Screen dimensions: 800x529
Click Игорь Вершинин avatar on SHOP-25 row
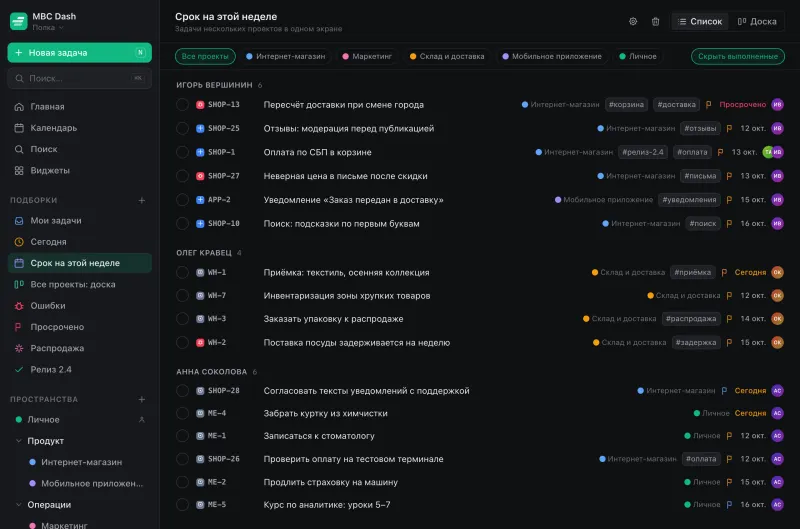pos(777,129)
